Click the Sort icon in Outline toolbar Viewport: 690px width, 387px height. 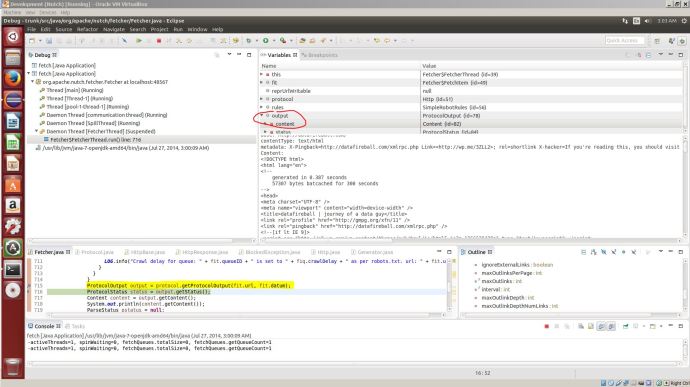pos(594,252)
